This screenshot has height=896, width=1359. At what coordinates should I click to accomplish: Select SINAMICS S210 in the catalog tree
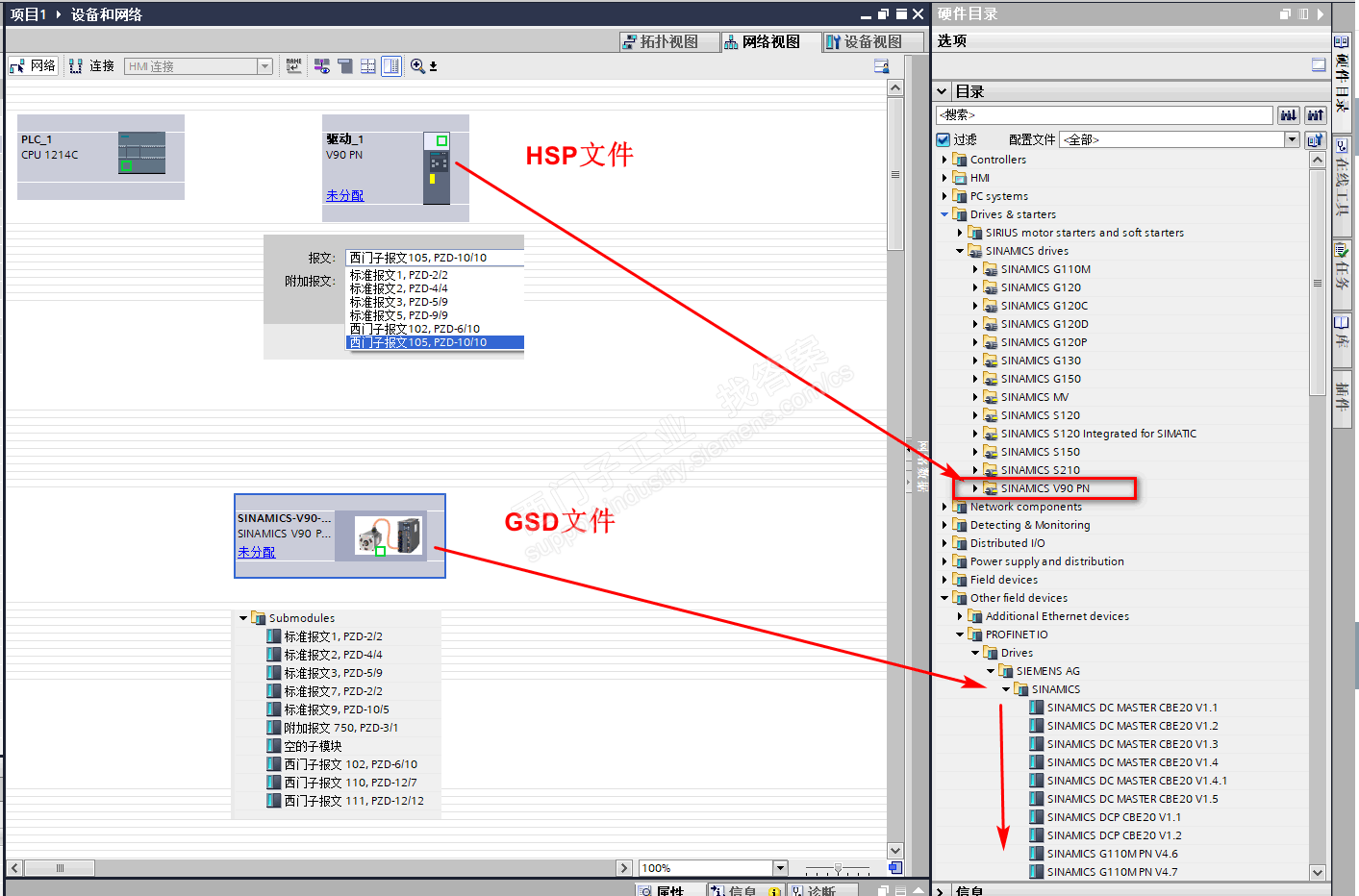click(x=1040, y=470)
